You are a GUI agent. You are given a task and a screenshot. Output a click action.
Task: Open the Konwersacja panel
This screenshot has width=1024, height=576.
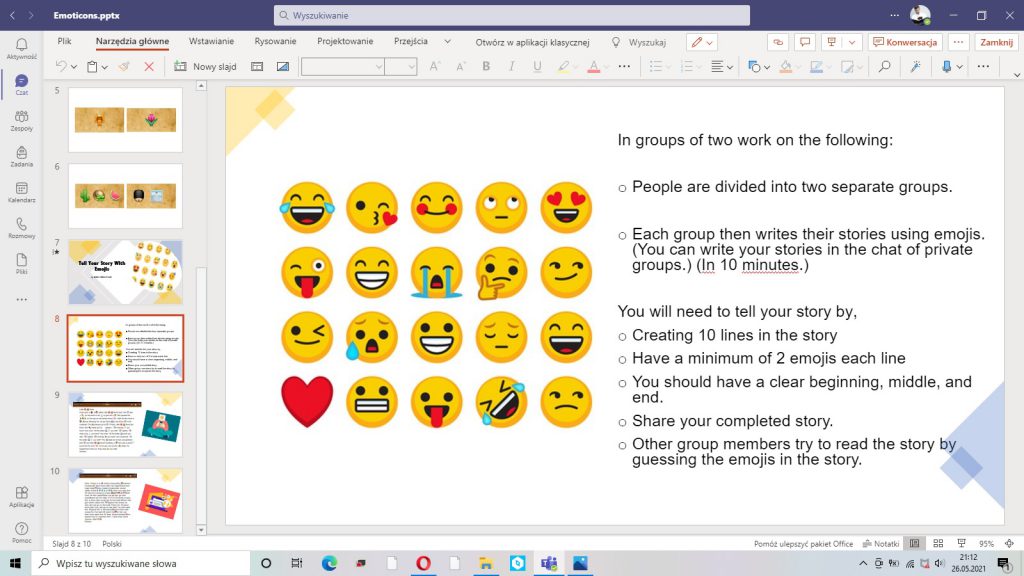pos(905,42)
